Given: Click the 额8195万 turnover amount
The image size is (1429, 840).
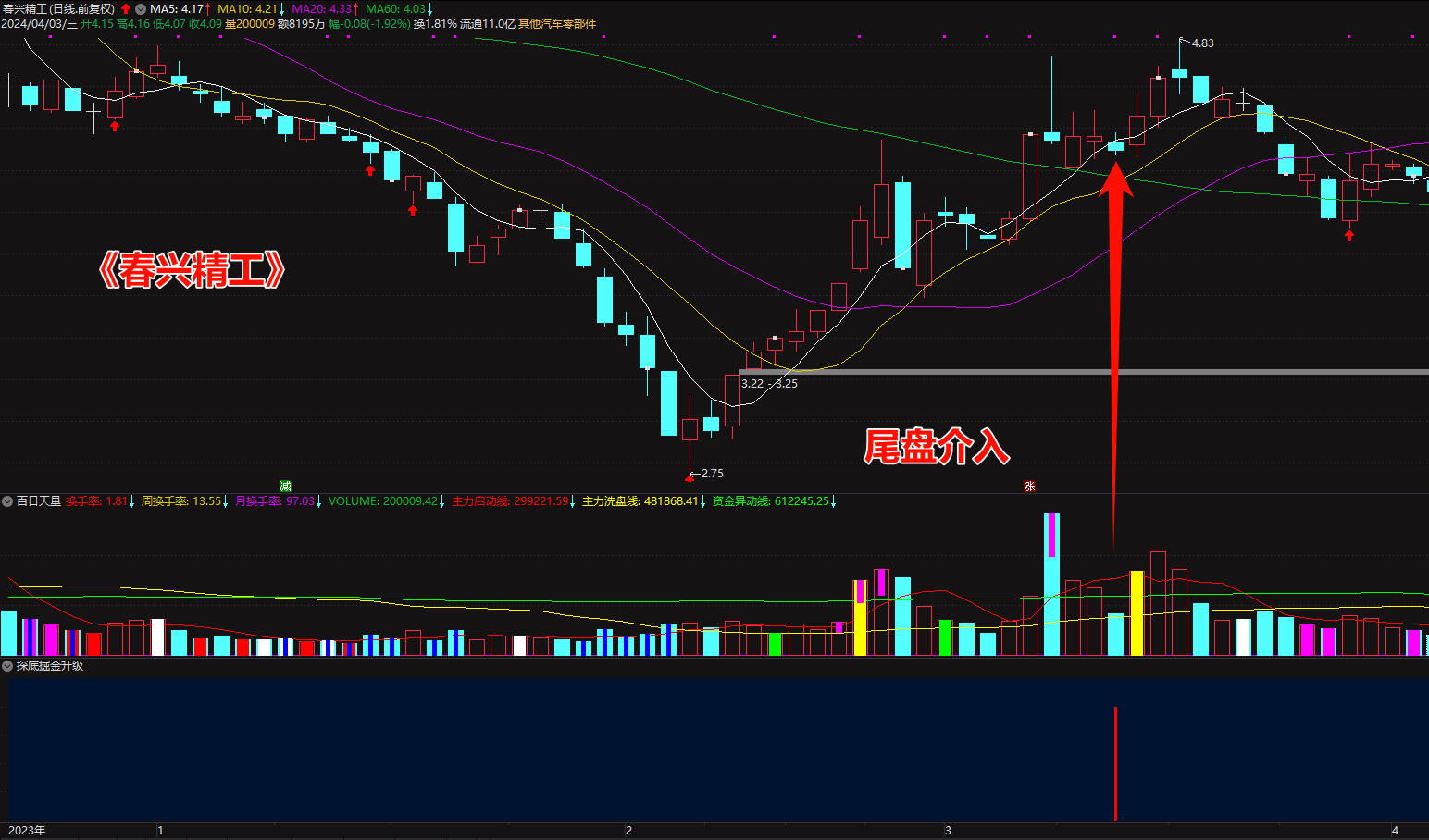Looking at the screenshot, I should 302,24.
